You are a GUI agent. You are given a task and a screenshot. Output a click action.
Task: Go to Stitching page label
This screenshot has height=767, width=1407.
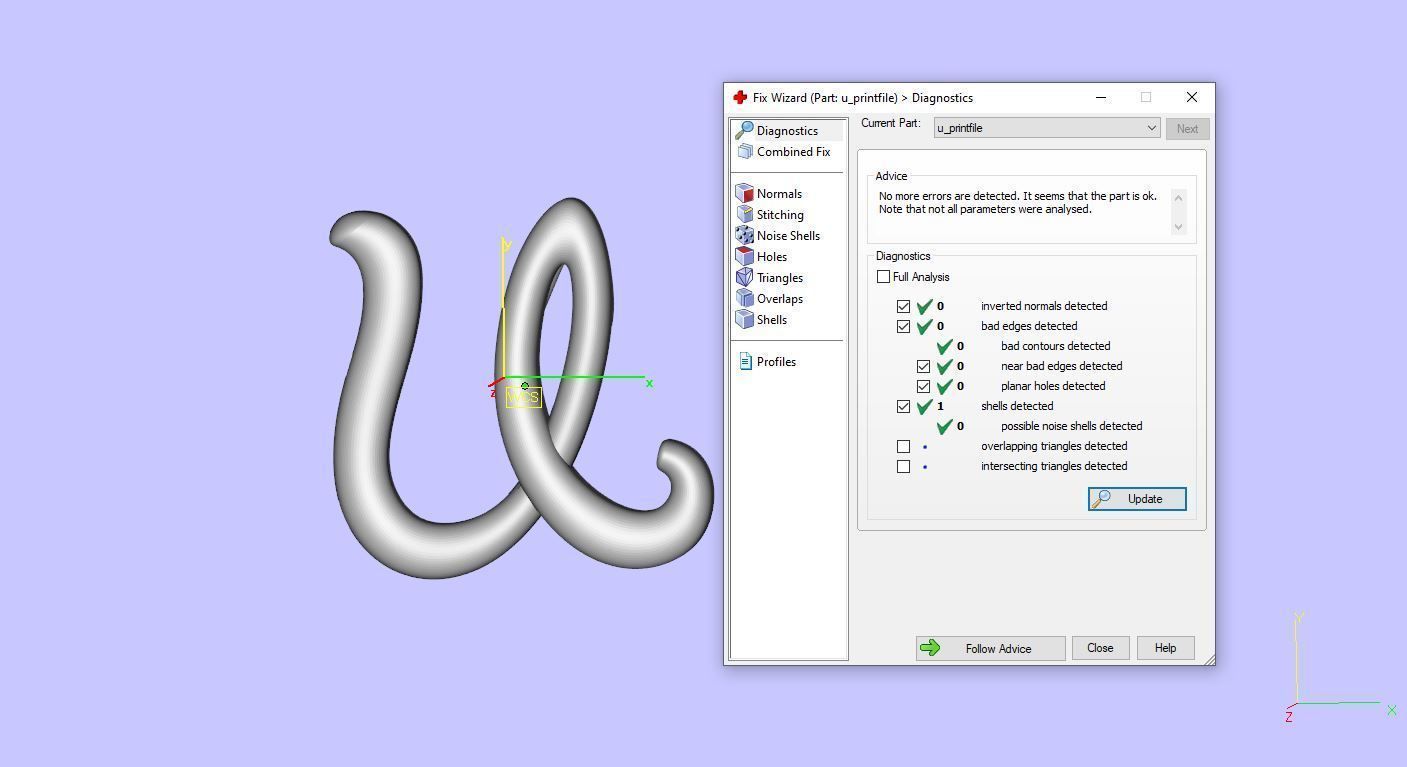pyautogui.click(x=780, y=215)
